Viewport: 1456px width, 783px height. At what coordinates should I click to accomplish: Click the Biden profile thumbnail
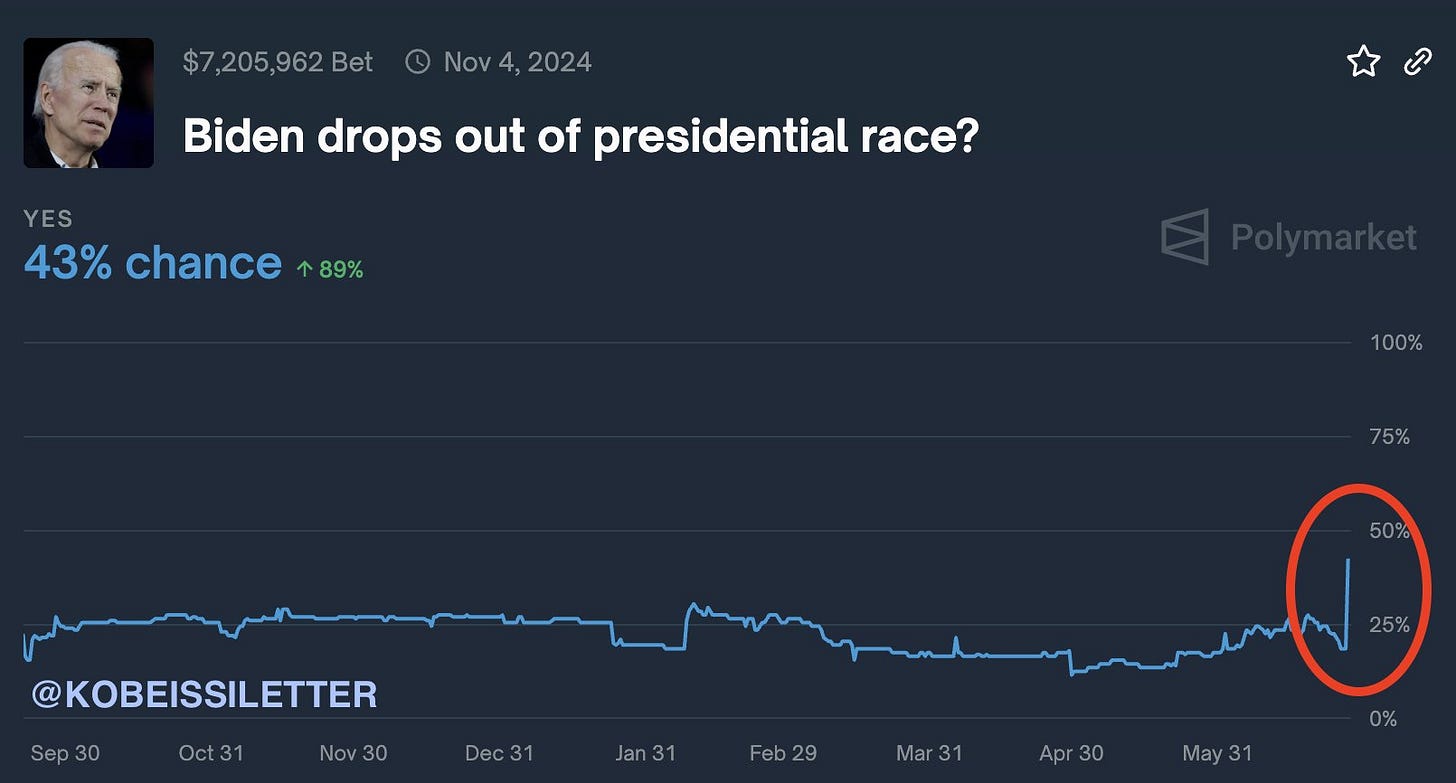(x=88, y=103)
